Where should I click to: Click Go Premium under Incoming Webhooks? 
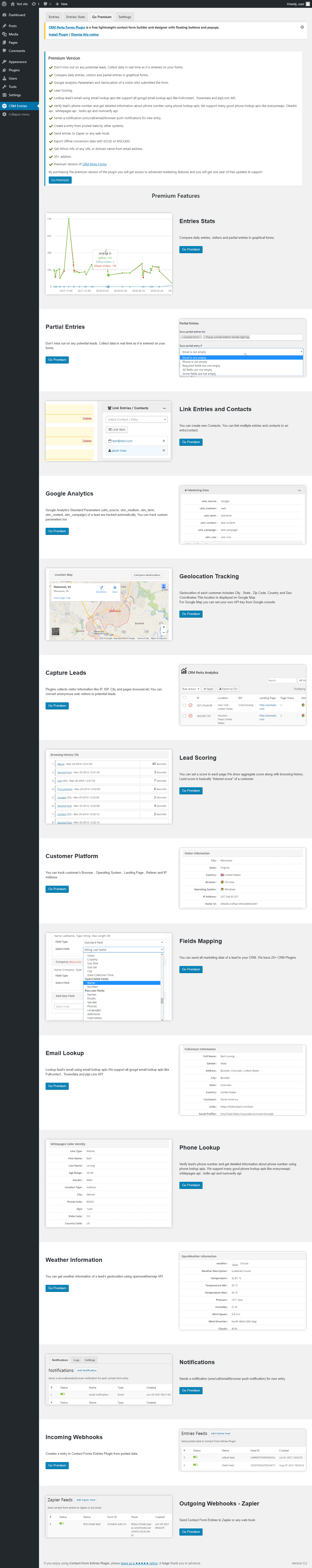pos(57,1465)
